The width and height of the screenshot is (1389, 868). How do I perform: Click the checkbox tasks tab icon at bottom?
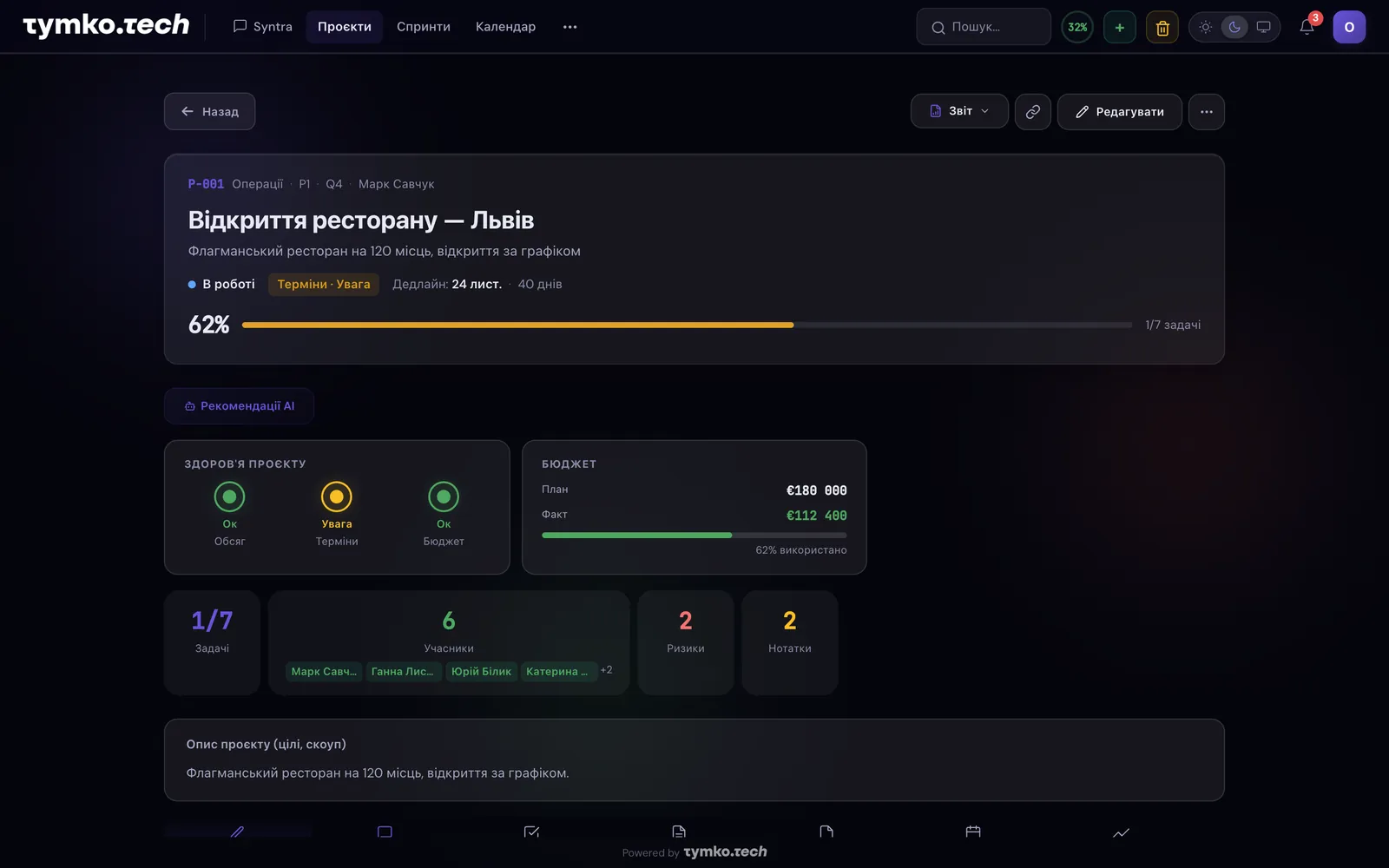(x=531, y=832)
